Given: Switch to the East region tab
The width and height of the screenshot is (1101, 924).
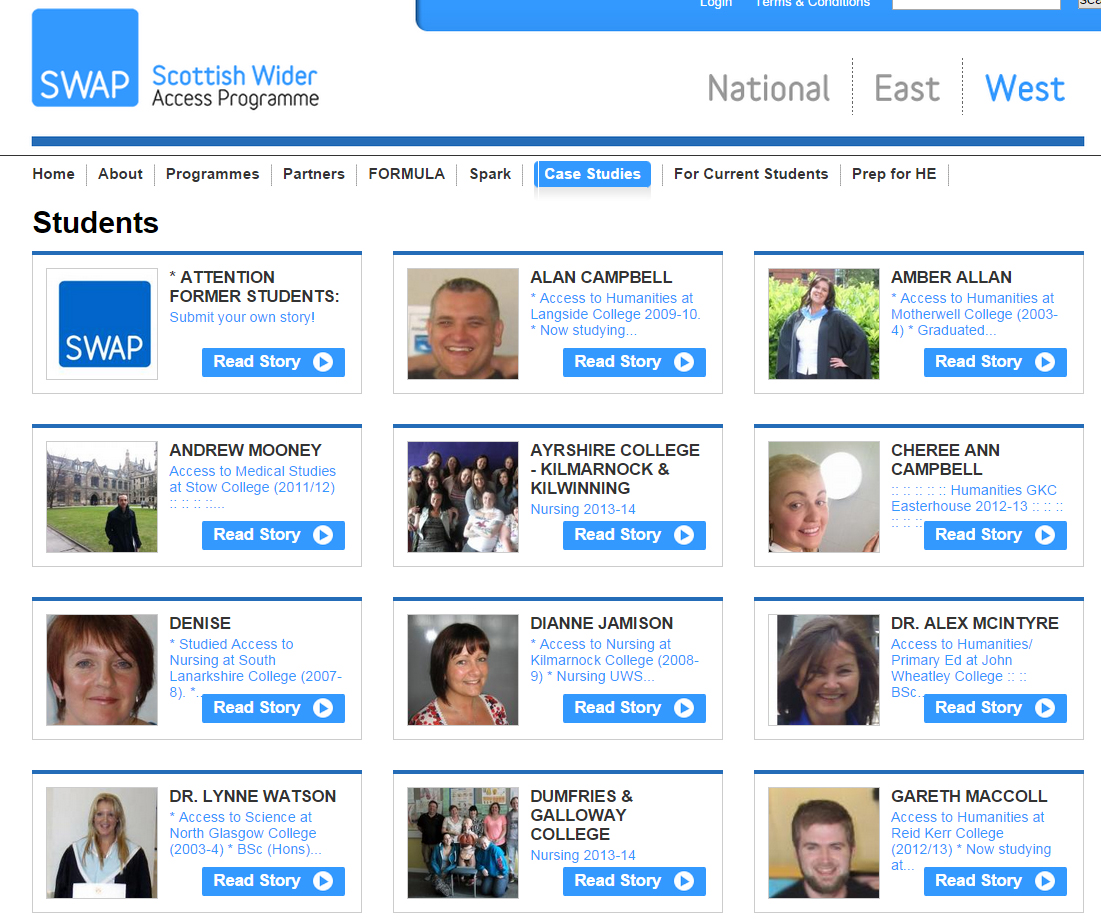Looking at the screenshot, I should tap(906, 88).
